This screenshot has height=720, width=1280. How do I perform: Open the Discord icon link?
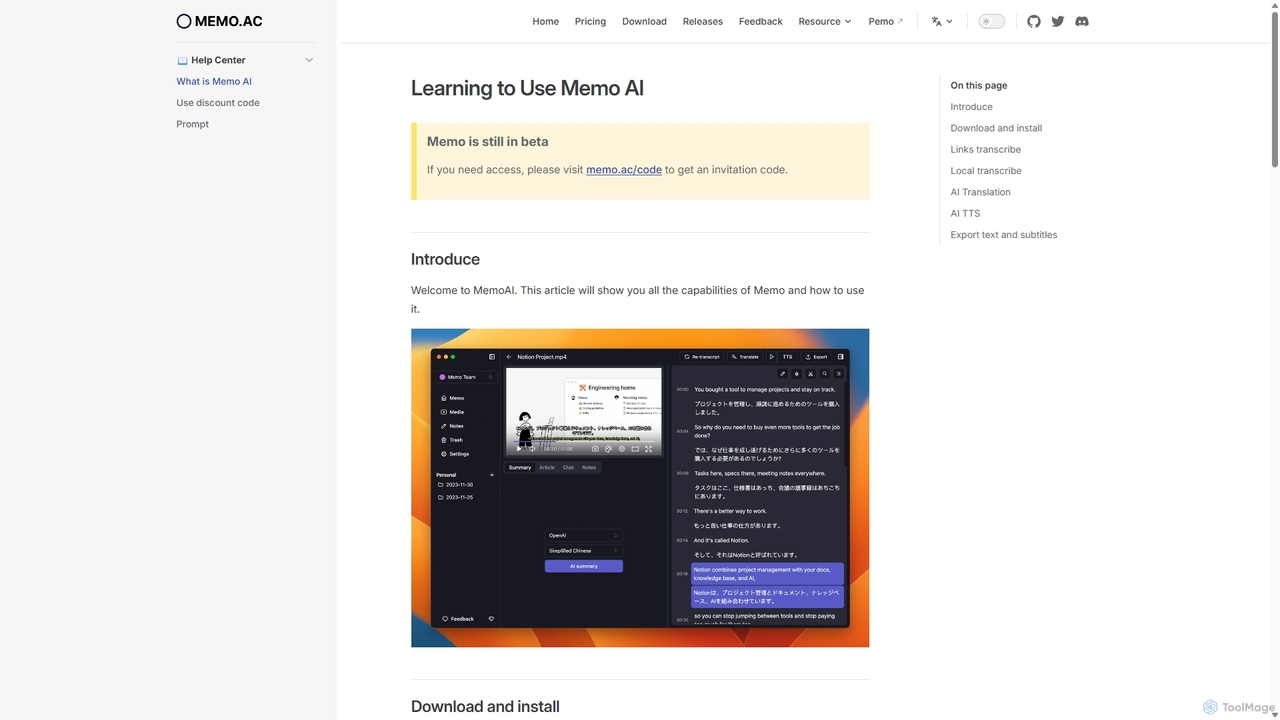(1082, 21)
